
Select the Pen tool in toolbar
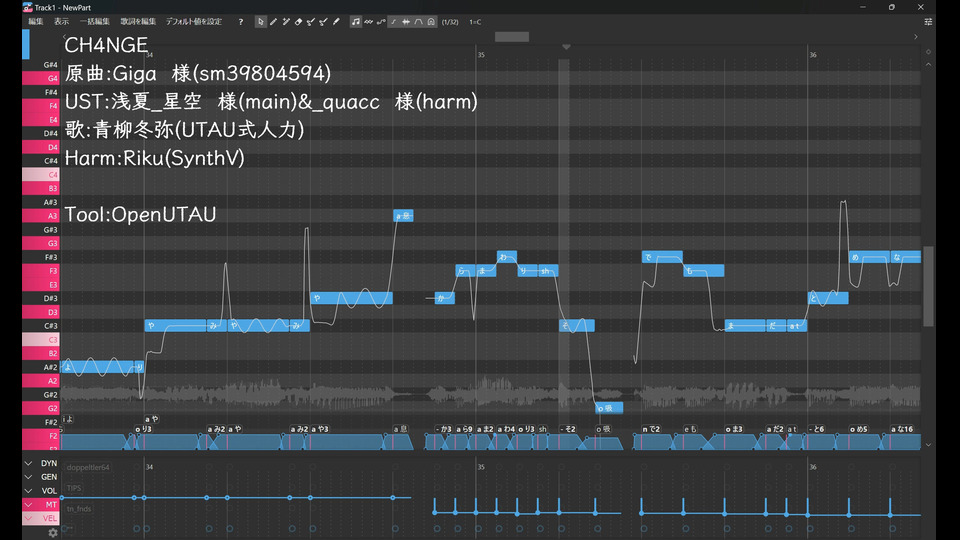tap(274, 22)
